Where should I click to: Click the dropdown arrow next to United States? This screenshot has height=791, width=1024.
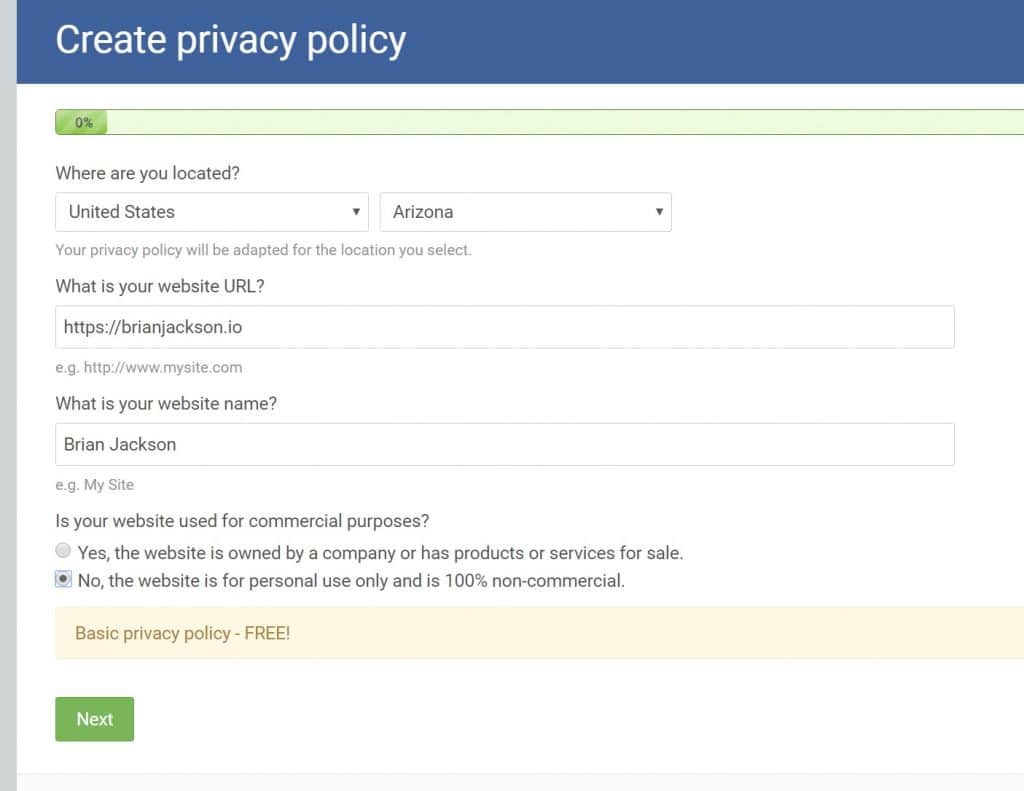point(356,212)
